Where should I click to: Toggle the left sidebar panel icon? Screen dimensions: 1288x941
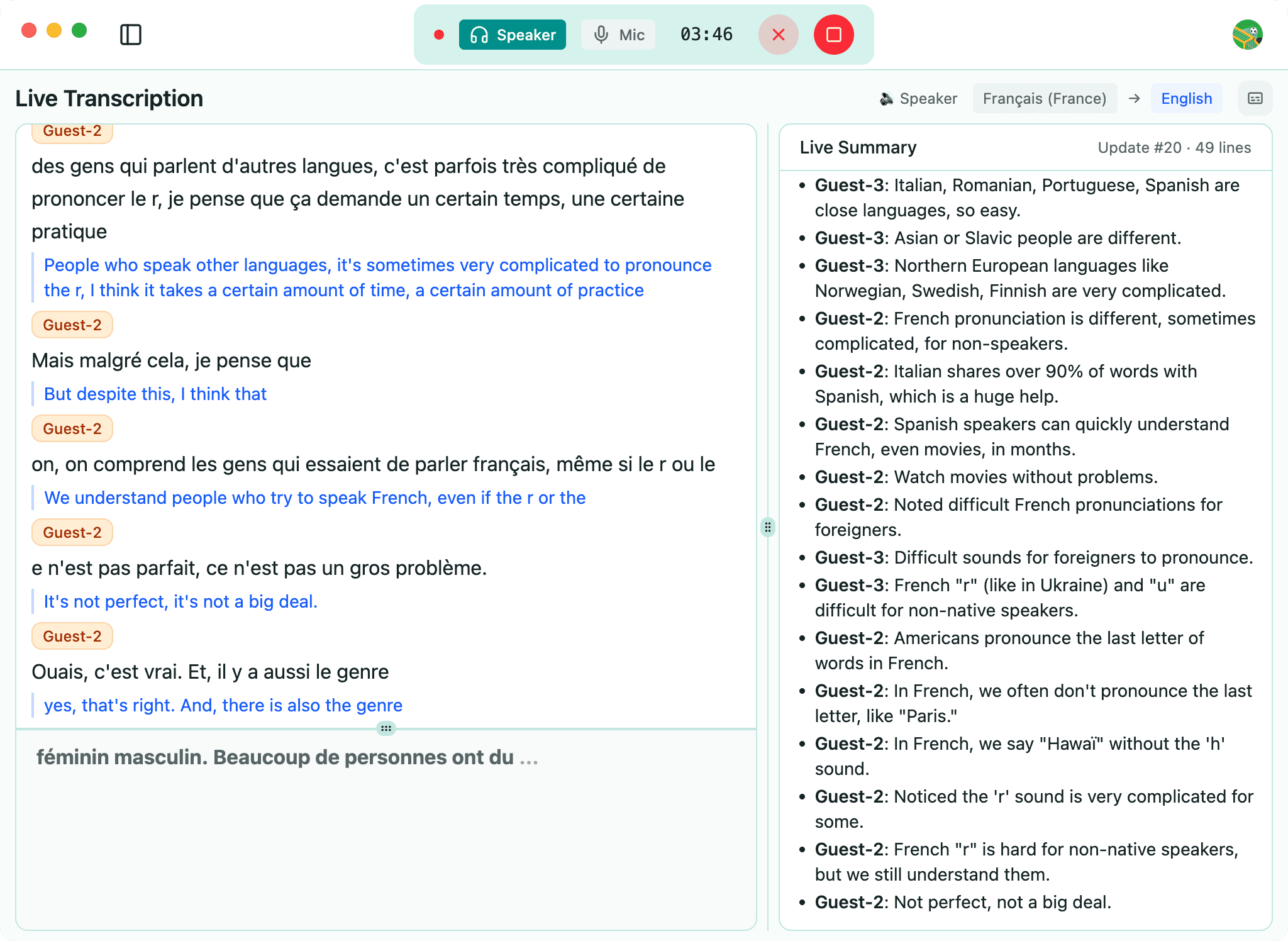(x=131, y=35)
